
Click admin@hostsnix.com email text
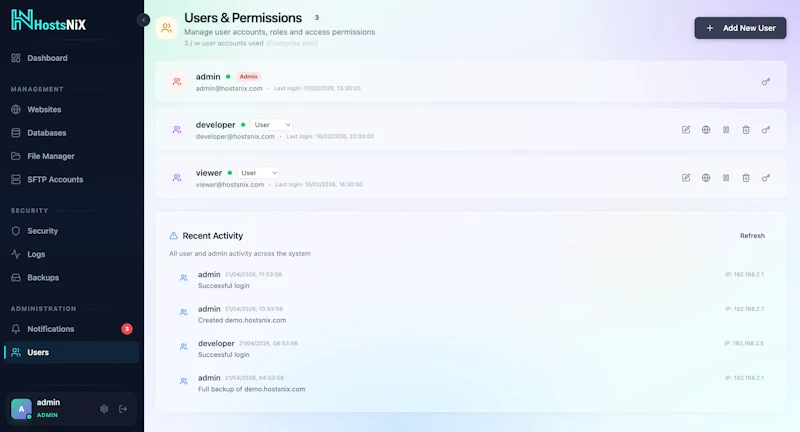point(229,89)
